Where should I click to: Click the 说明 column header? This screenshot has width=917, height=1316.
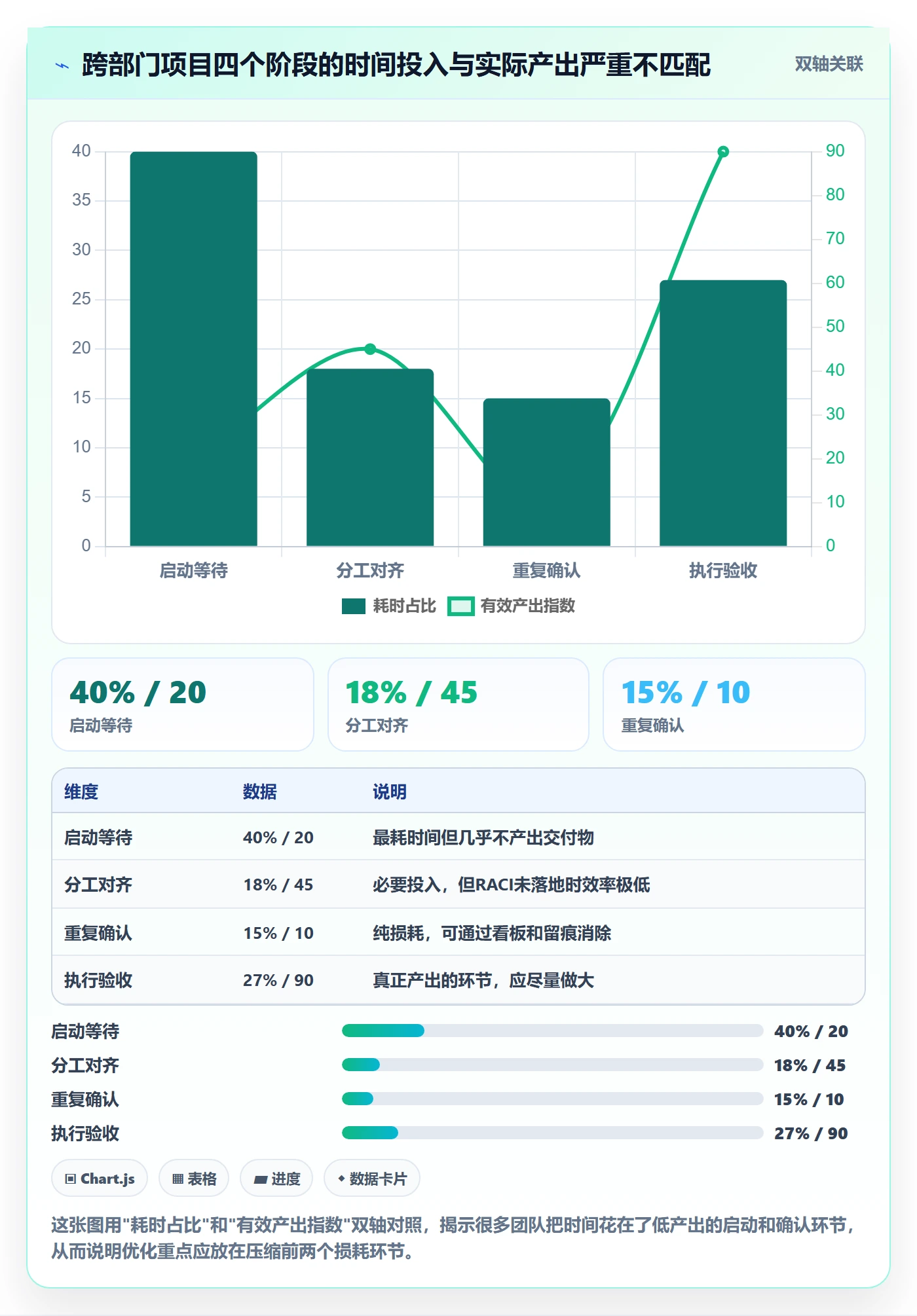390,792
